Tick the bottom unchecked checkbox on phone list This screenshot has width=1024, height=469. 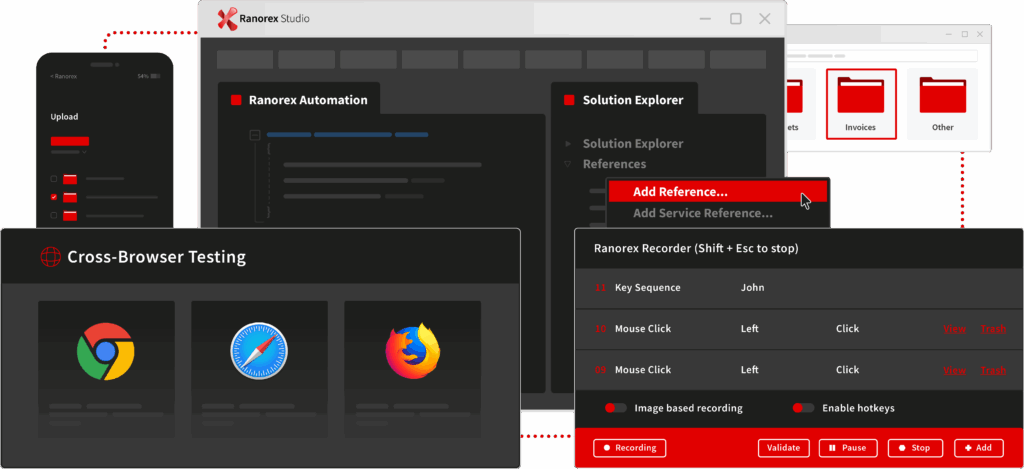54,215
